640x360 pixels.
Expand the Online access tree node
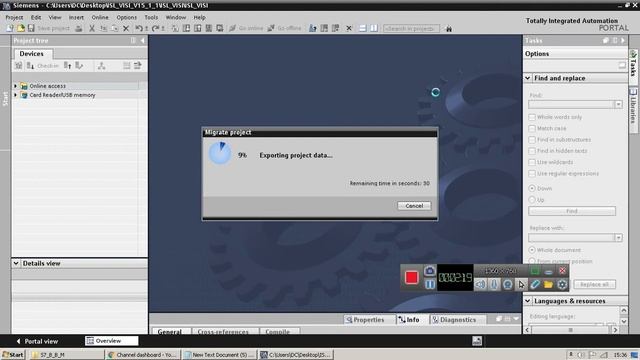(16, 86)
